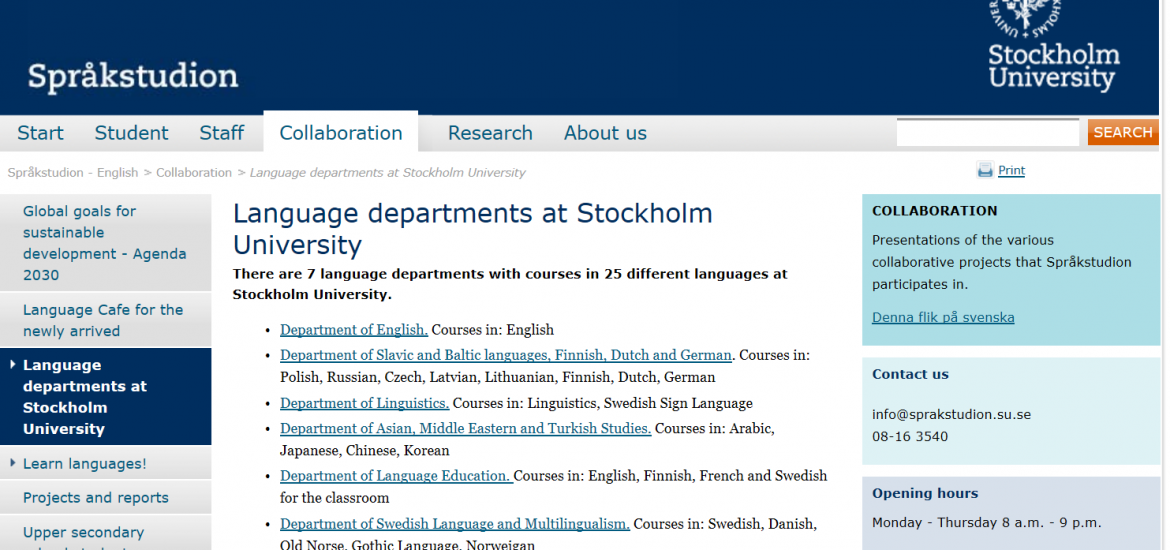Open the Språkstudion site title
1170x550 pixels.
coord(134,76)
